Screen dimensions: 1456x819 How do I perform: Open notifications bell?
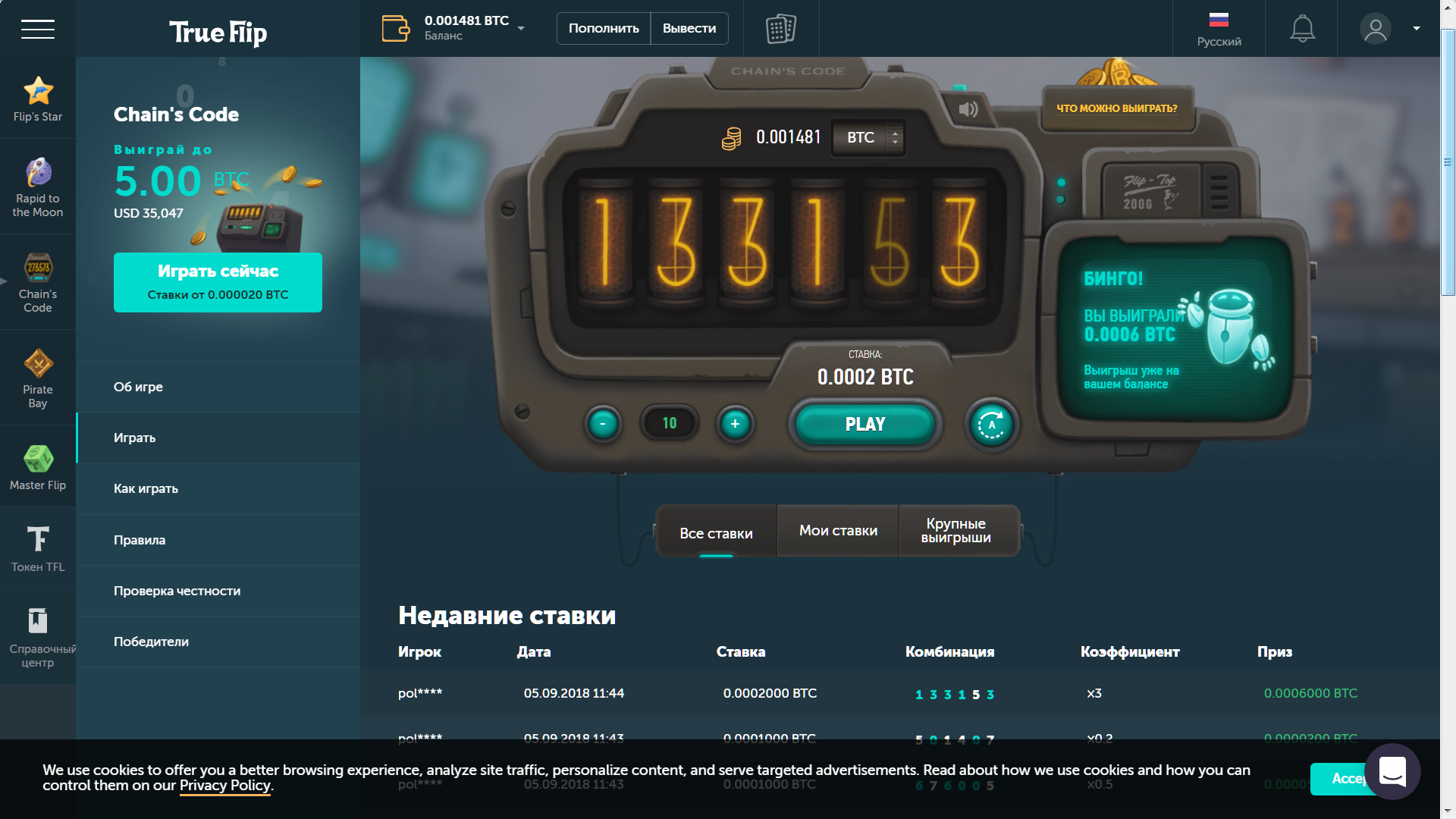(1302, 29)
